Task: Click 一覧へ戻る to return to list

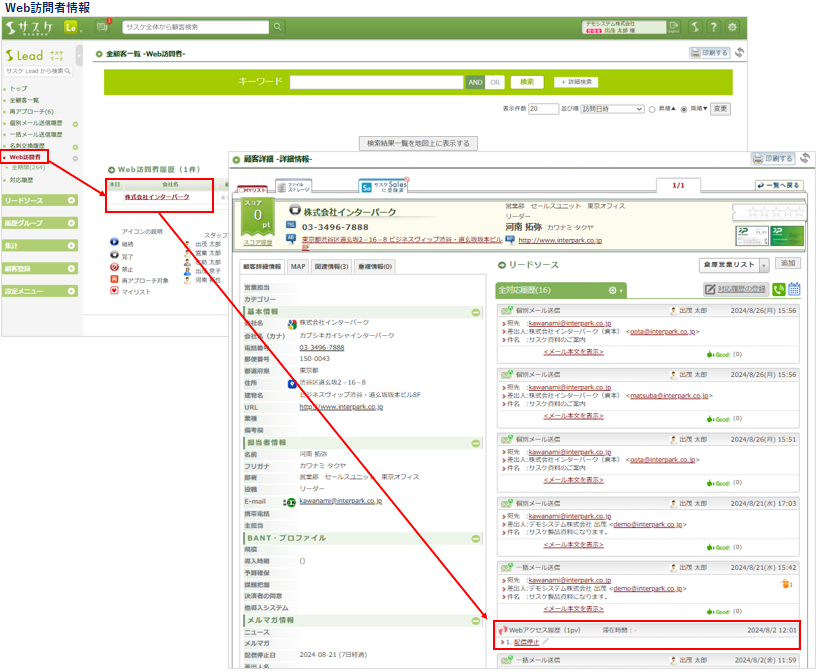Action: (x=779, y=185)
